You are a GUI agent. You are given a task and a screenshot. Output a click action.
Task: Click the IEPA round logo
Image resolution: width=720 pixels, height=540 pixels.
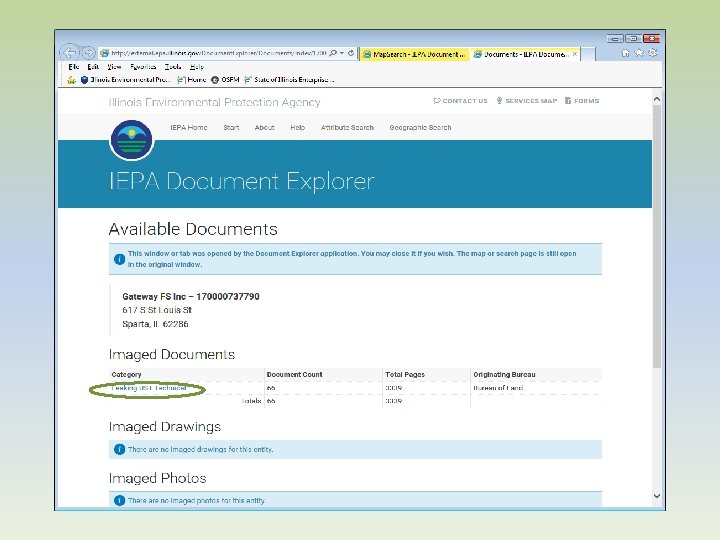[131, 140]
